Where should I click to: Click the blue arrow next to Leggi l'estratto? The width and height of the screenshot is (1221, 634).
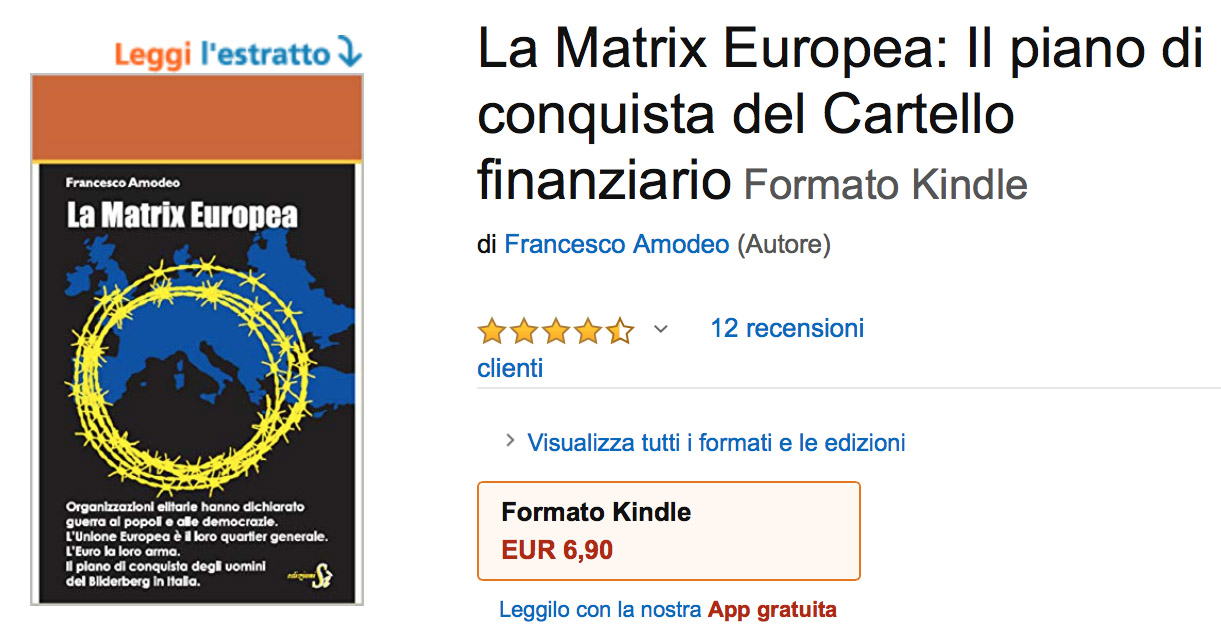click(349, 51)
